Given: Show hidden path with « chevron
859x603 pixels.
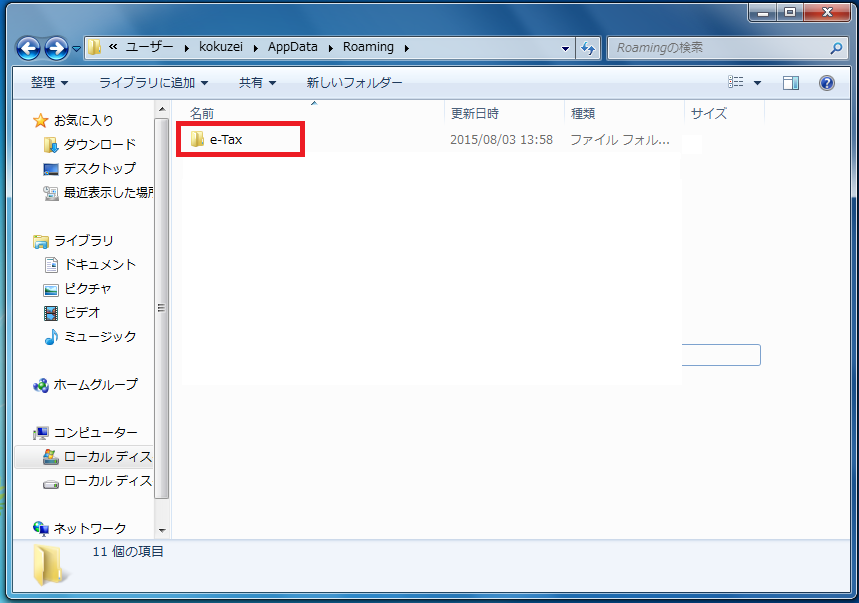Looking at the screenshot, I should click(x=113, y=47).
